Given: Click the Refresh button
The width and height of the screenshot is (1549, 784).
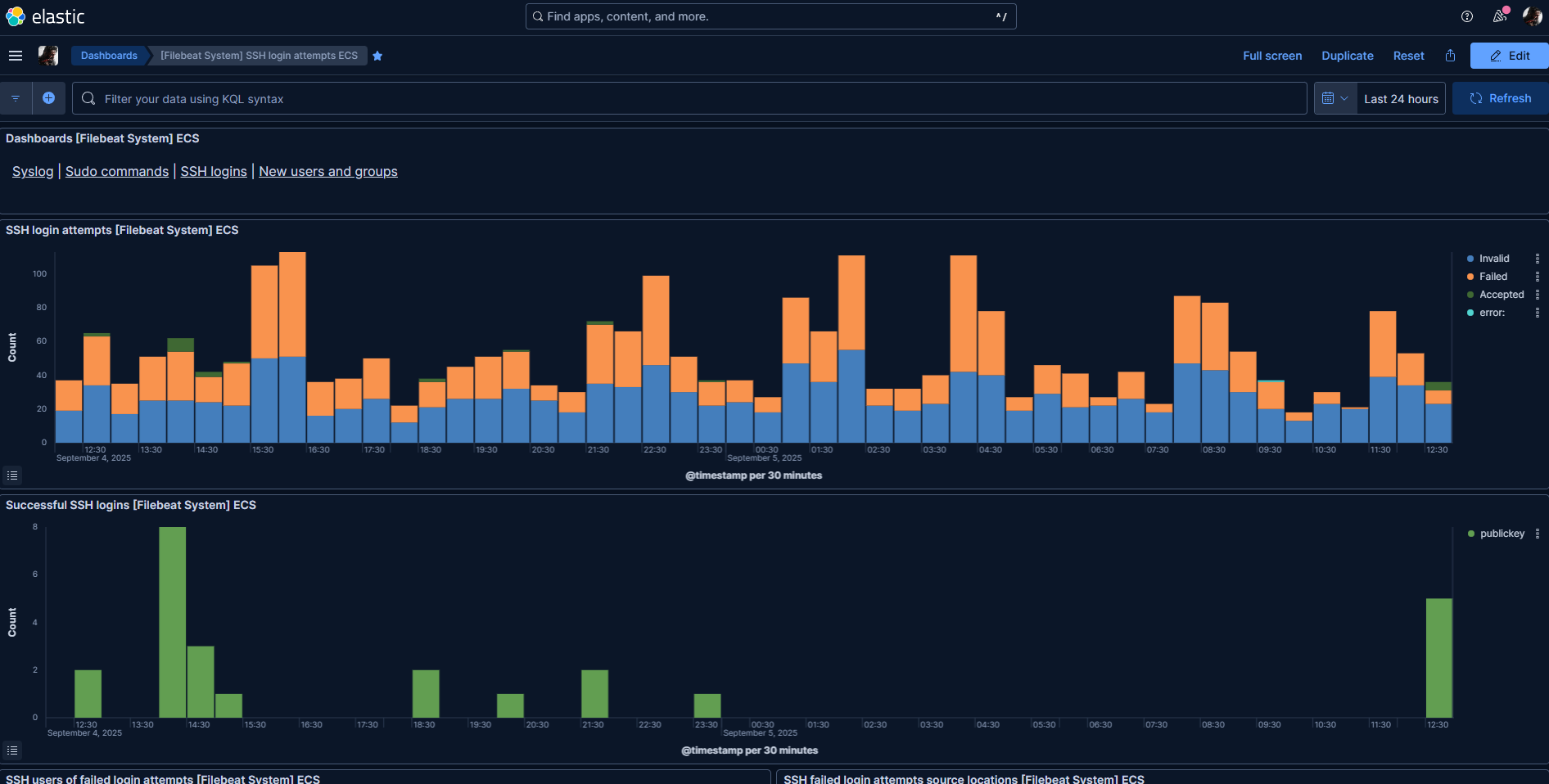Looking at the screenshot, I should click(x=1500, y=98).
